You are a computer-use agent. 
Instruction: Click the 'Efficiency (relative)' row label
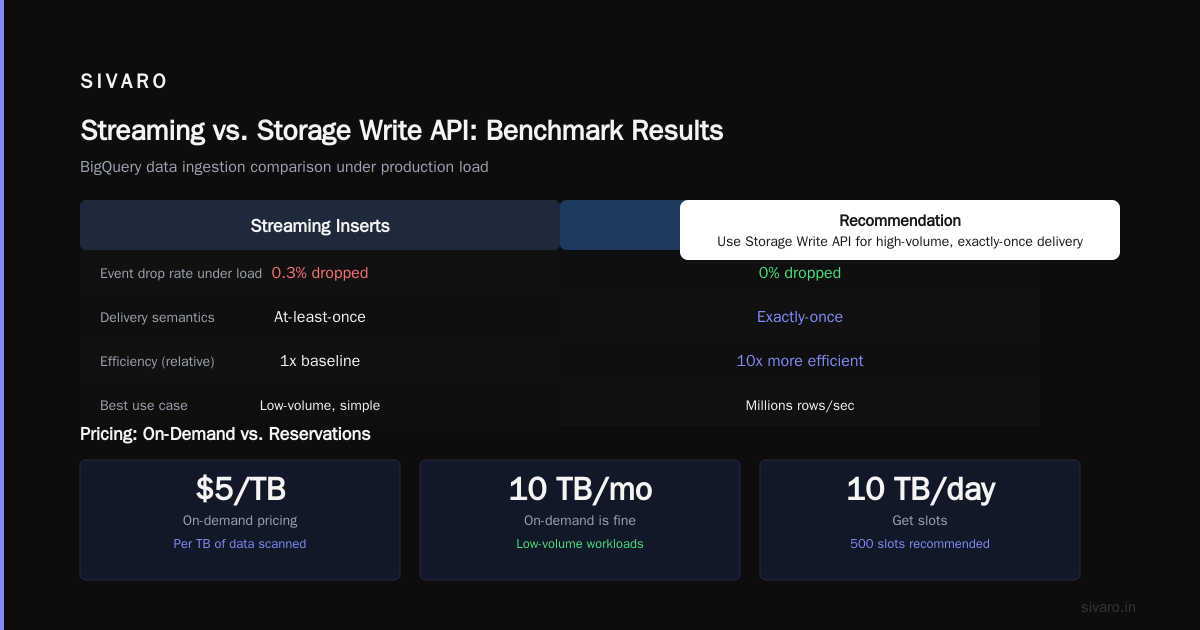pos(157,361)
